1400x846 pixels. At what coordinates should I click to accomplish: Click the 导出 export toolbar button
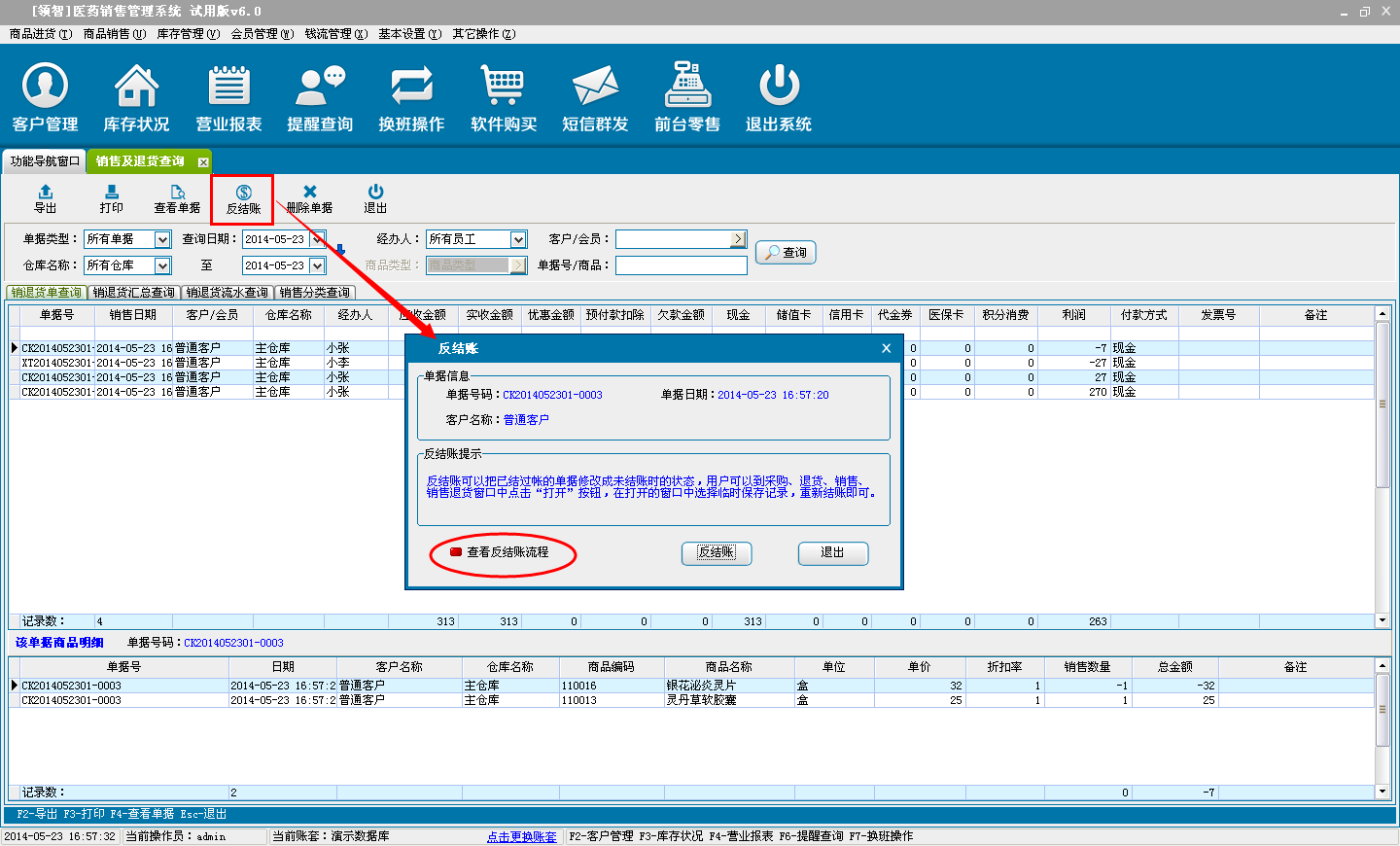tap(46, 198)
